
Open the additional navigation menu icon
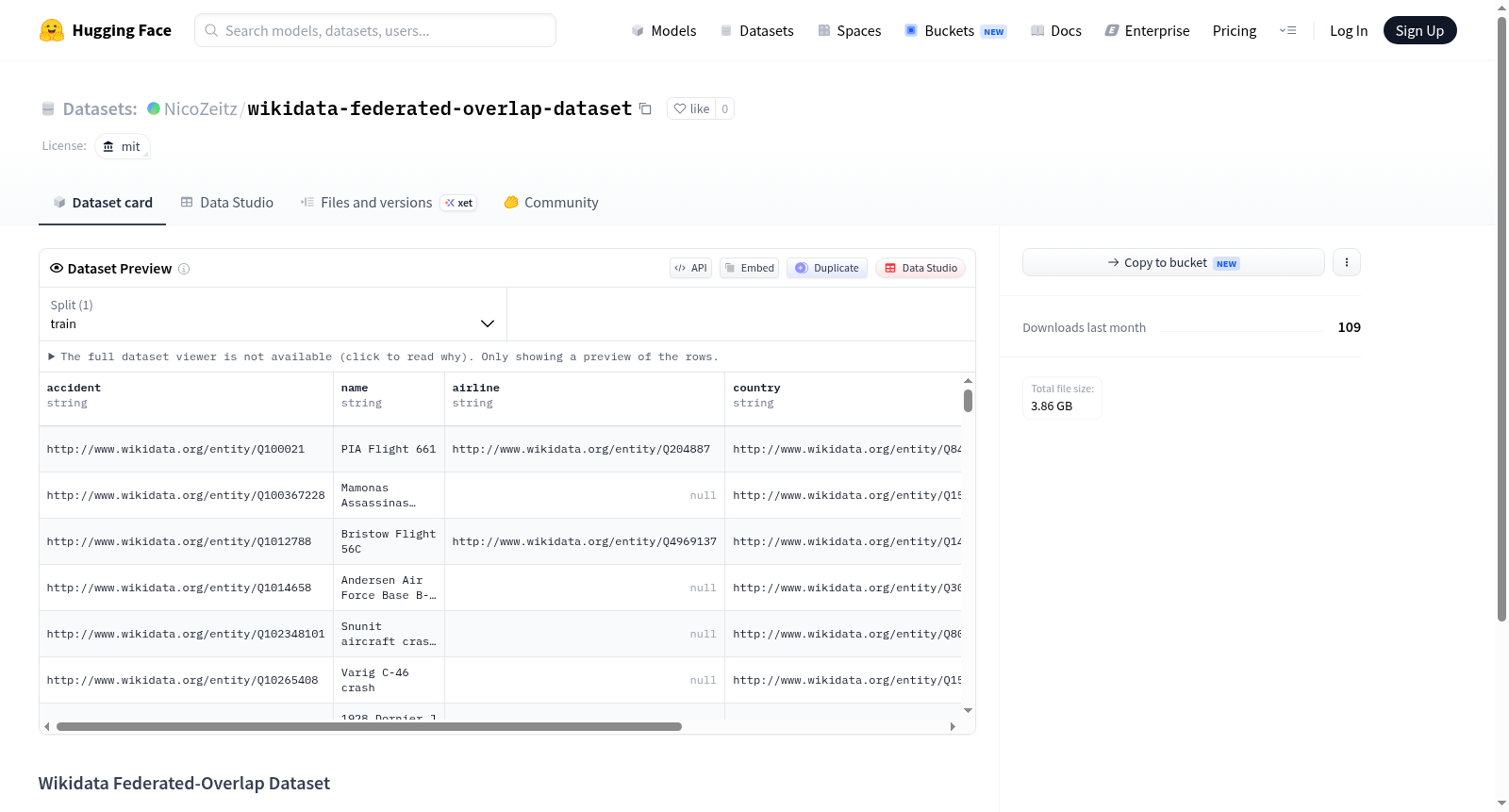(x=1287, y=30)
